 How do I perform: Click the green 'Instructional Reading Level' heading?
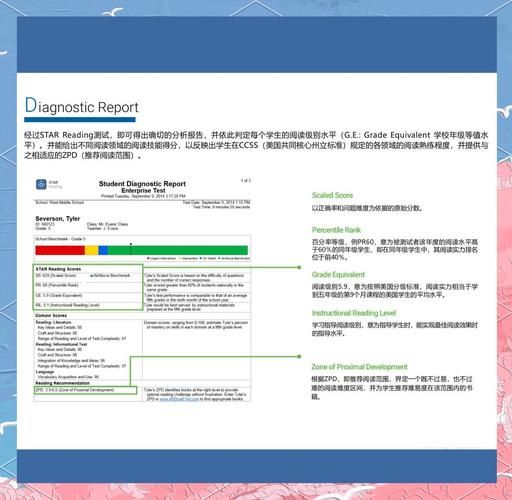[x=354, y=313]
